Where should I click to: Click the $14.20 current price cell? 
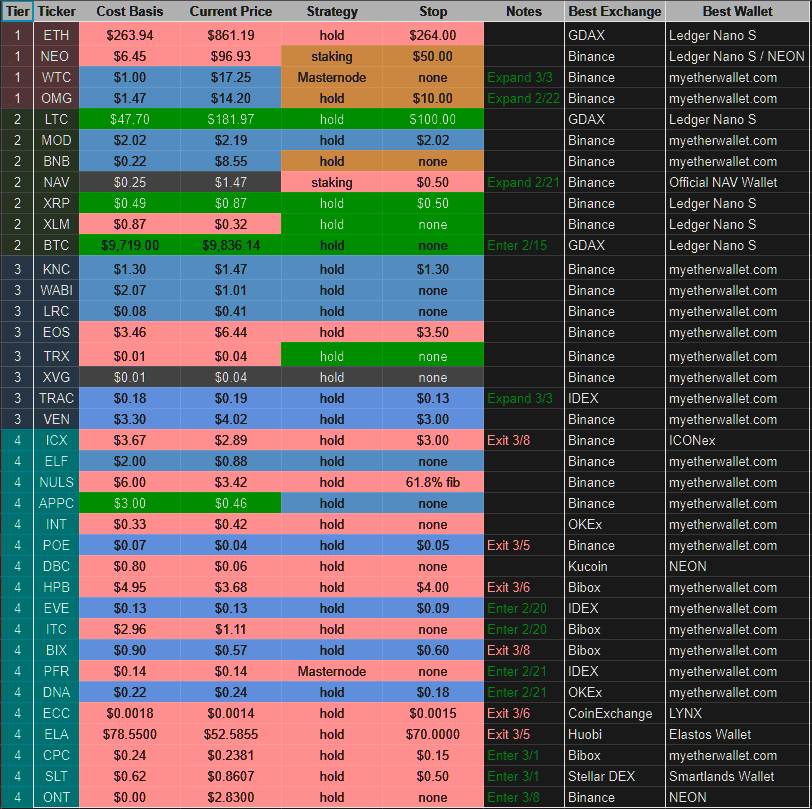pyautogui.click(x=230, y=98)
